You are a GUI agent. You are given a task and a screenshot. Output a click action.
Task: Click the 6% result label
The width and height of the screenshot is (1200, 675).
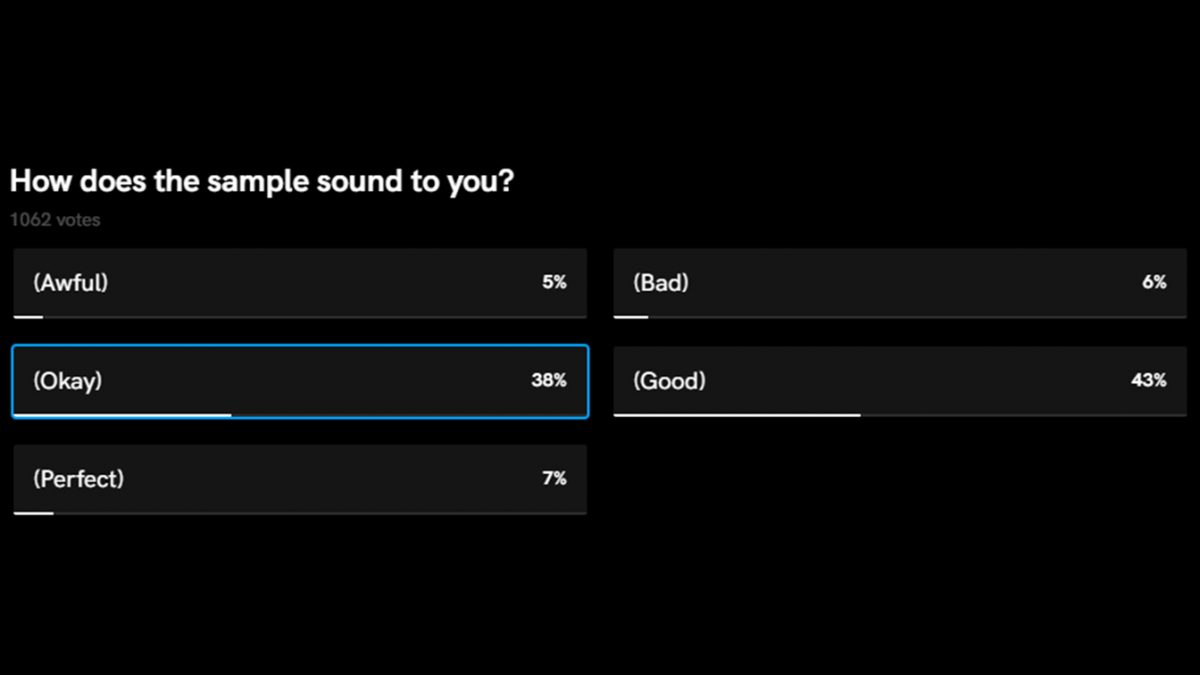point(1156,283)
